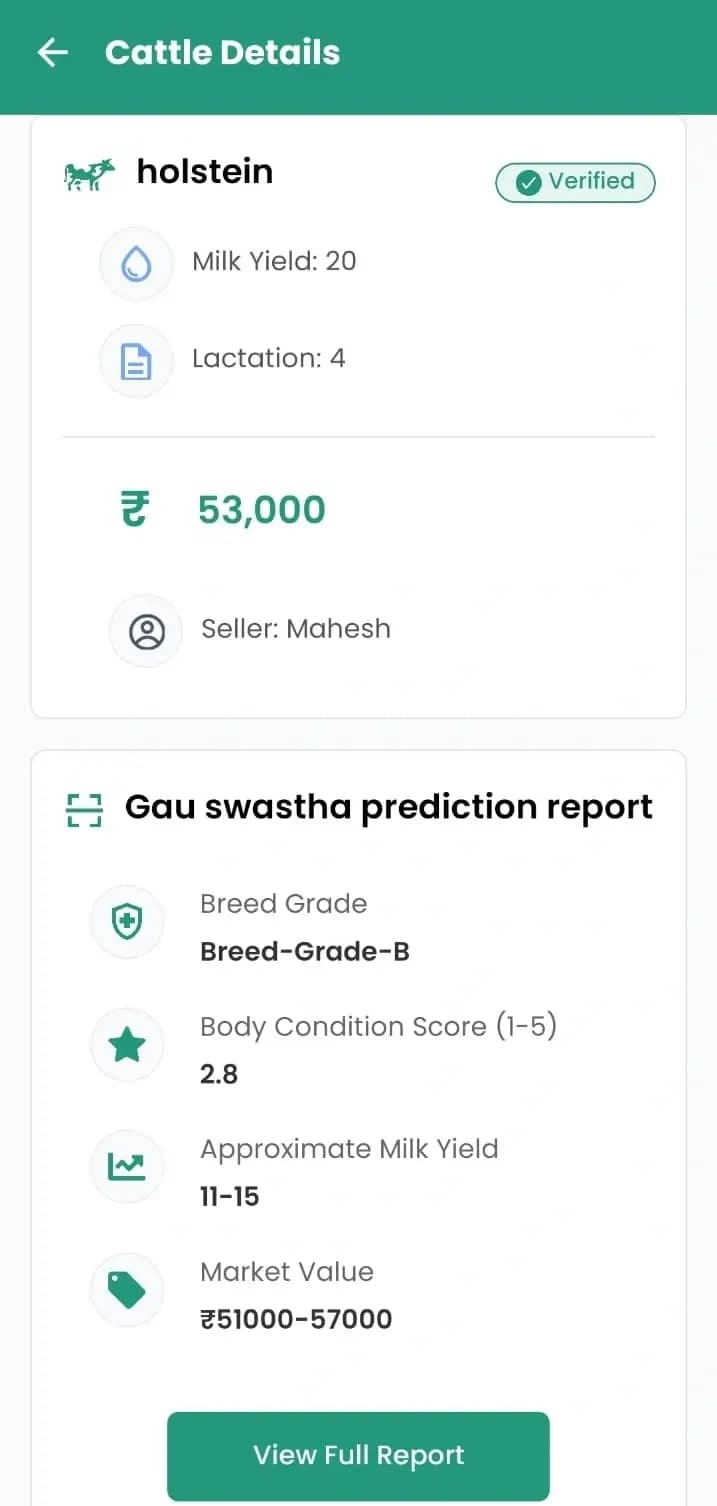Click the holstein breed name text
Image resolution: width=717 pixels, height=1506 pixels.
tap(204, 172)
